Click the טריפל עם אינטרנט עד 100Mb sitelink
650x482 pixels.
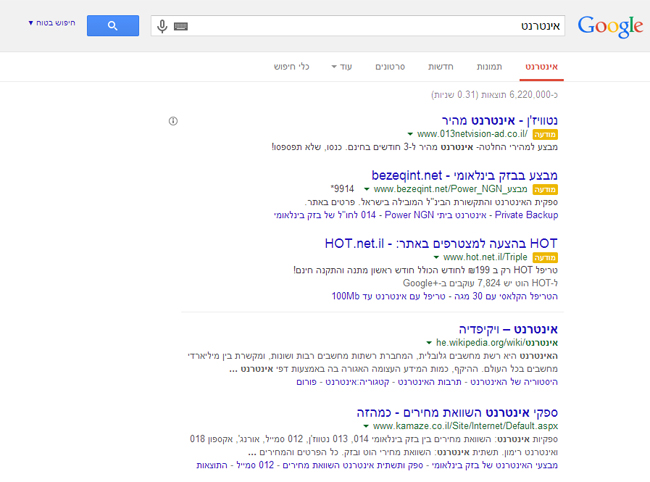[x=388, y=296]
